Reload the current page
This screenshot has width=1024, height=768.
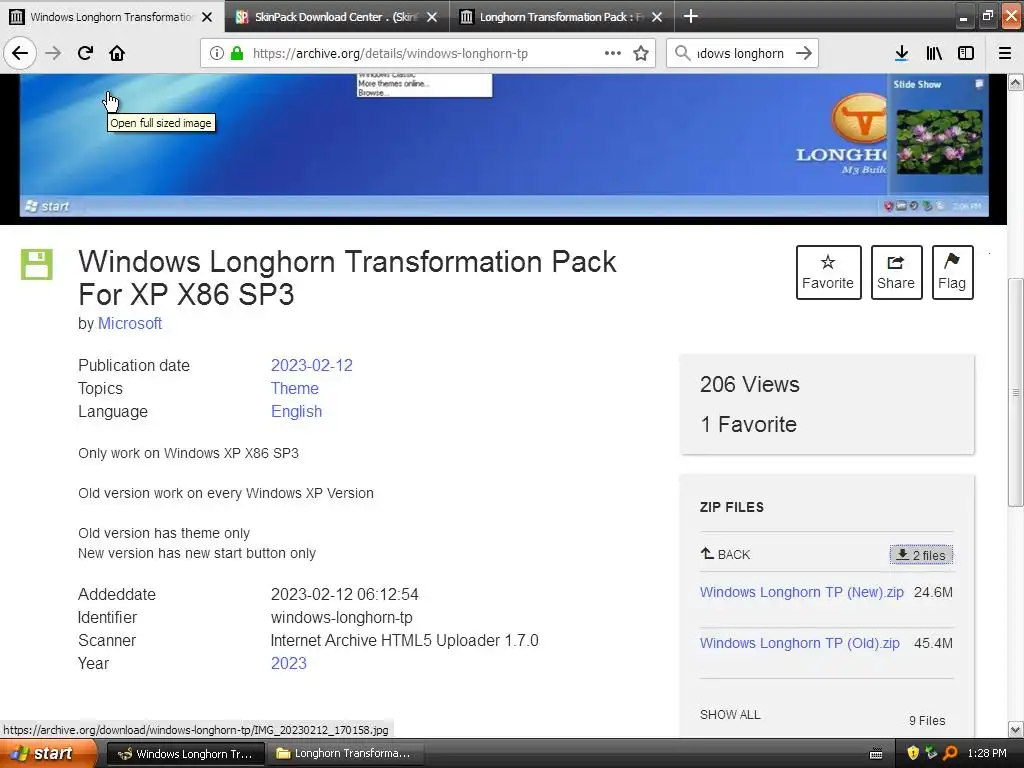point(85,53)
